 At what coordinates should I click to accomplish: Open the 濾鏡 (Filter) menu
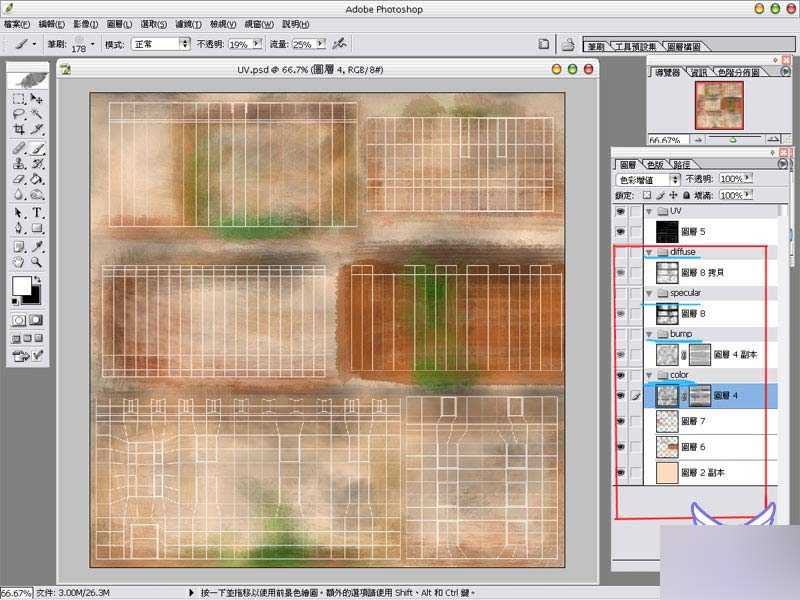click(188, 24)
